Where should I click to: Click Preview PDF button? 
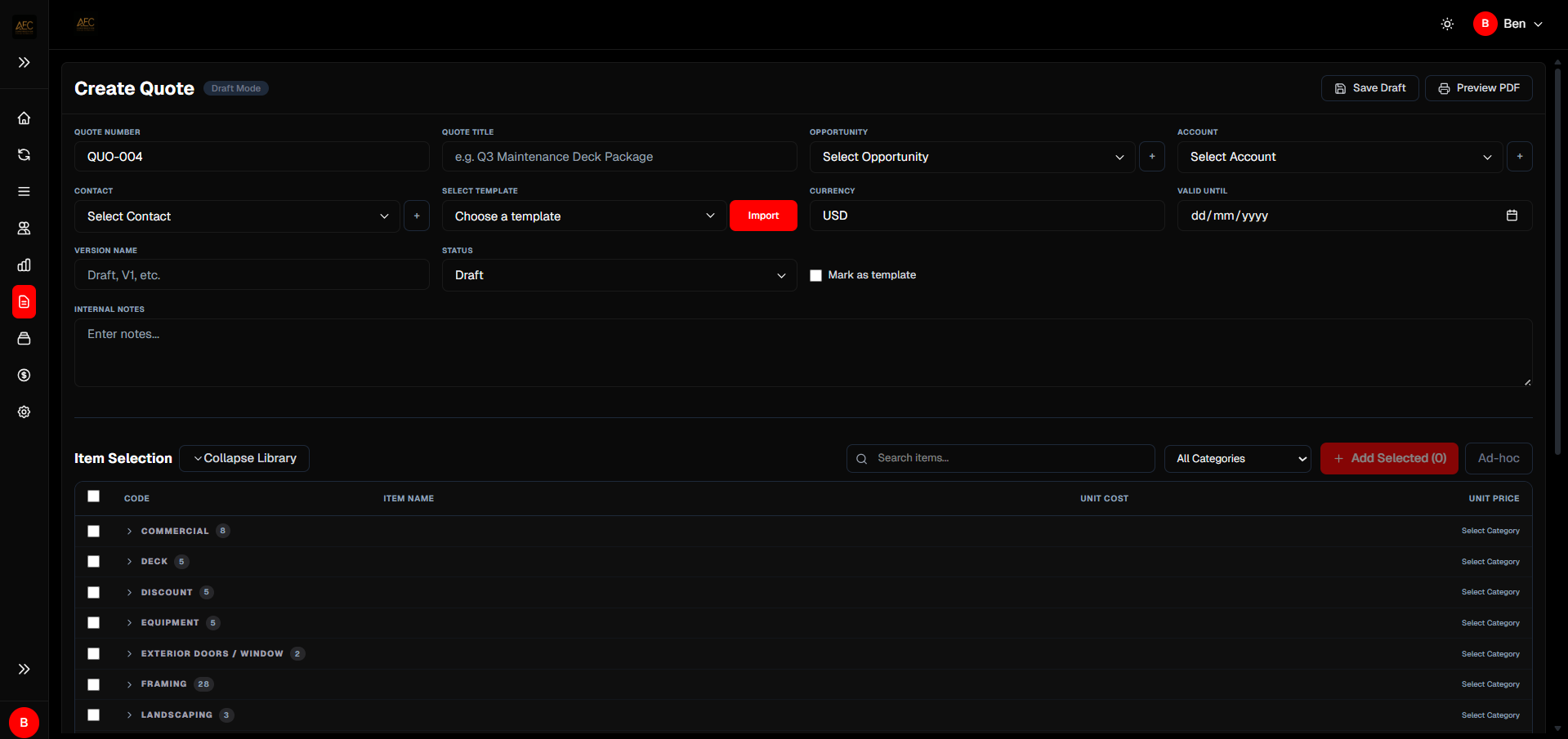(1478, 88)
